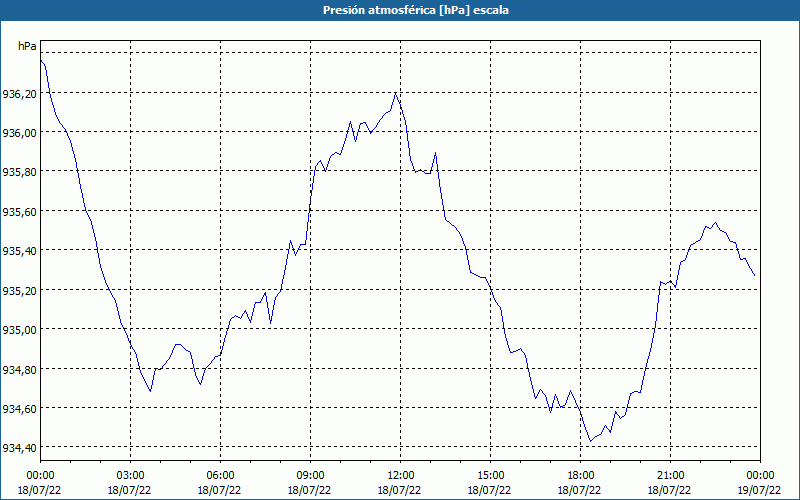This screenshot has height=500, width=800.
Task: Click the 09:00 time axis label
Action: coord(310,476)
